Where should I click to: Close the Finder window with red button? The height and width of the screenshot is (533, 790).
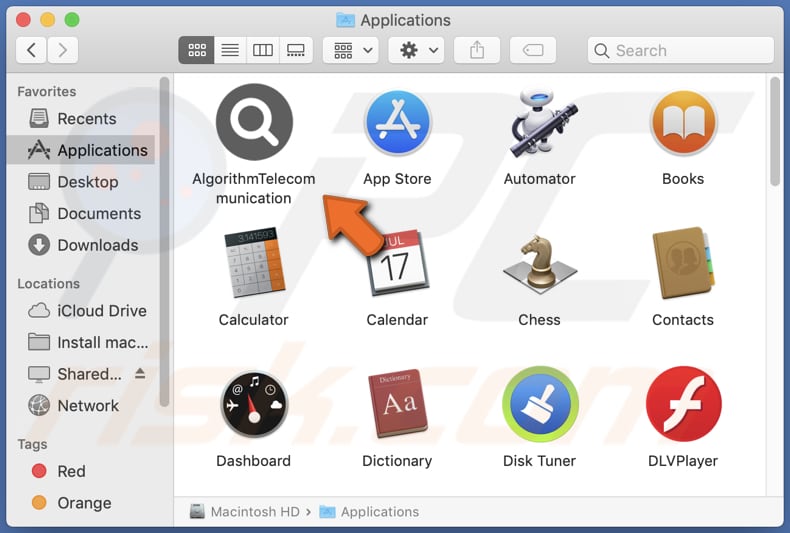(23, 20)
